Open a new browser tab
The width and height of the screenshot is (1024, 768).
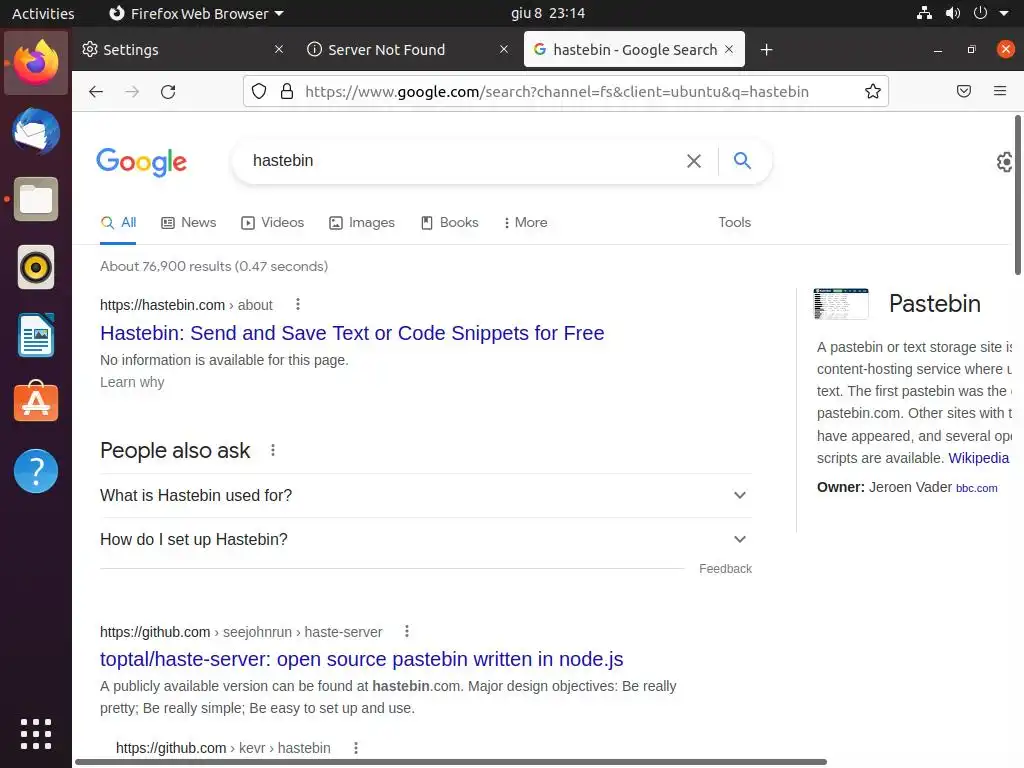766,50
